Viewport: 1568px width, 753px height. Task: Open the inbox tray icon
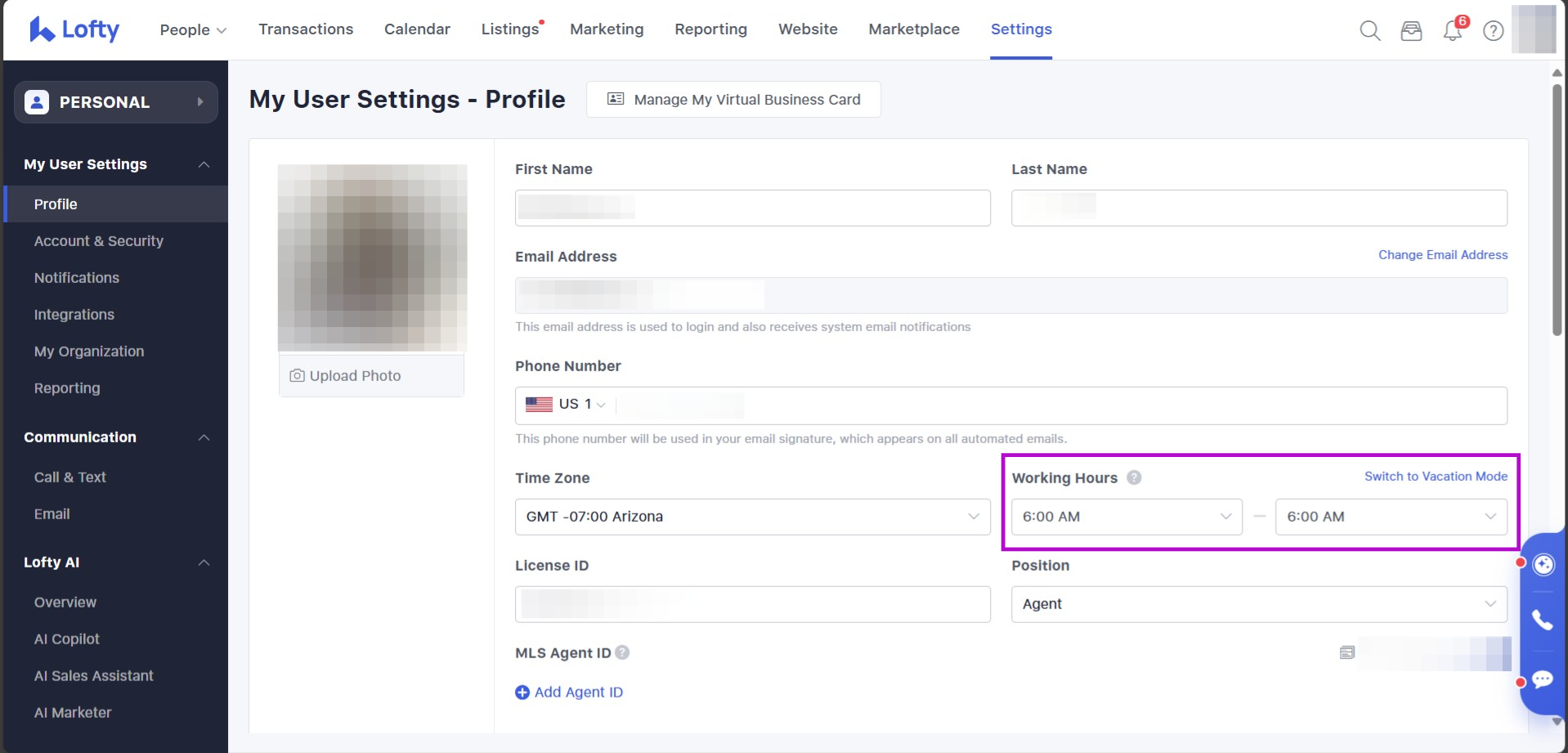tap(1411, 31)
